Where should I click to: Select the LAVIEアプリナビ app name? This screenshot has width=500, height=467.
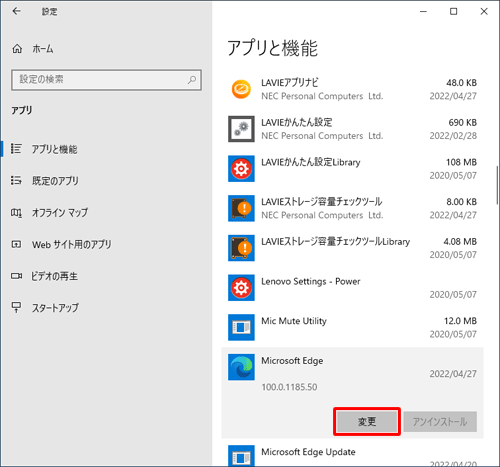click(x=290, y=83)
